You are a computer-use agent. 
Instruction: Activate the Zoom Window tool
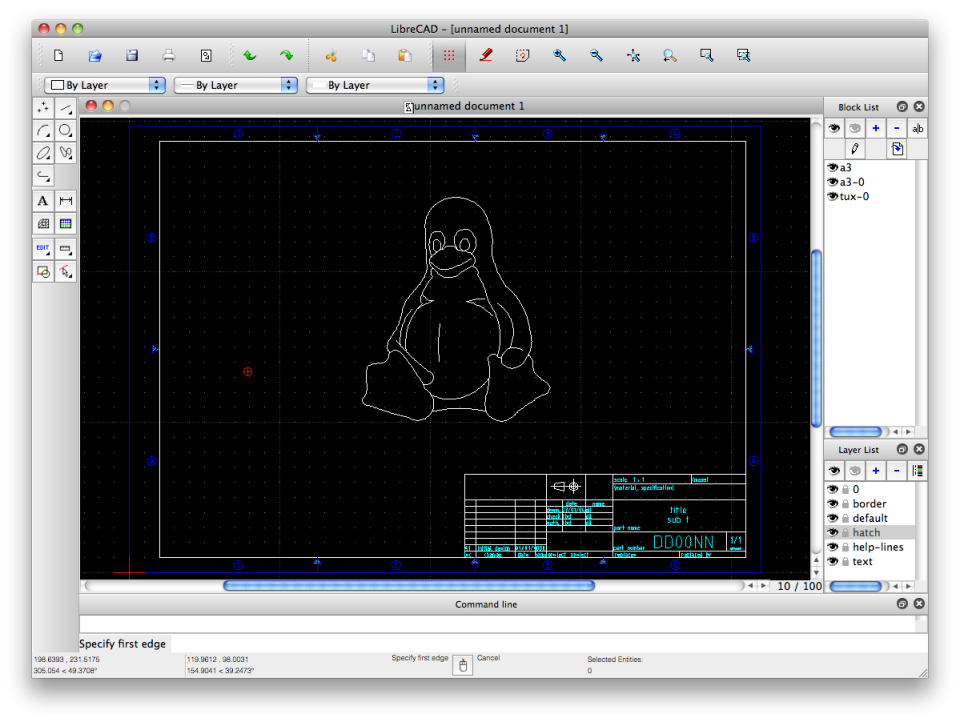pyautogui.click(x=707, y=56)
